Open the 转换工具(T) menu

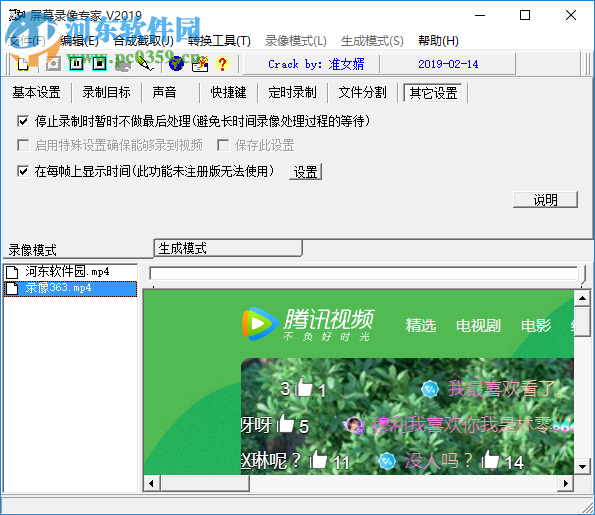tap(219, 41)
